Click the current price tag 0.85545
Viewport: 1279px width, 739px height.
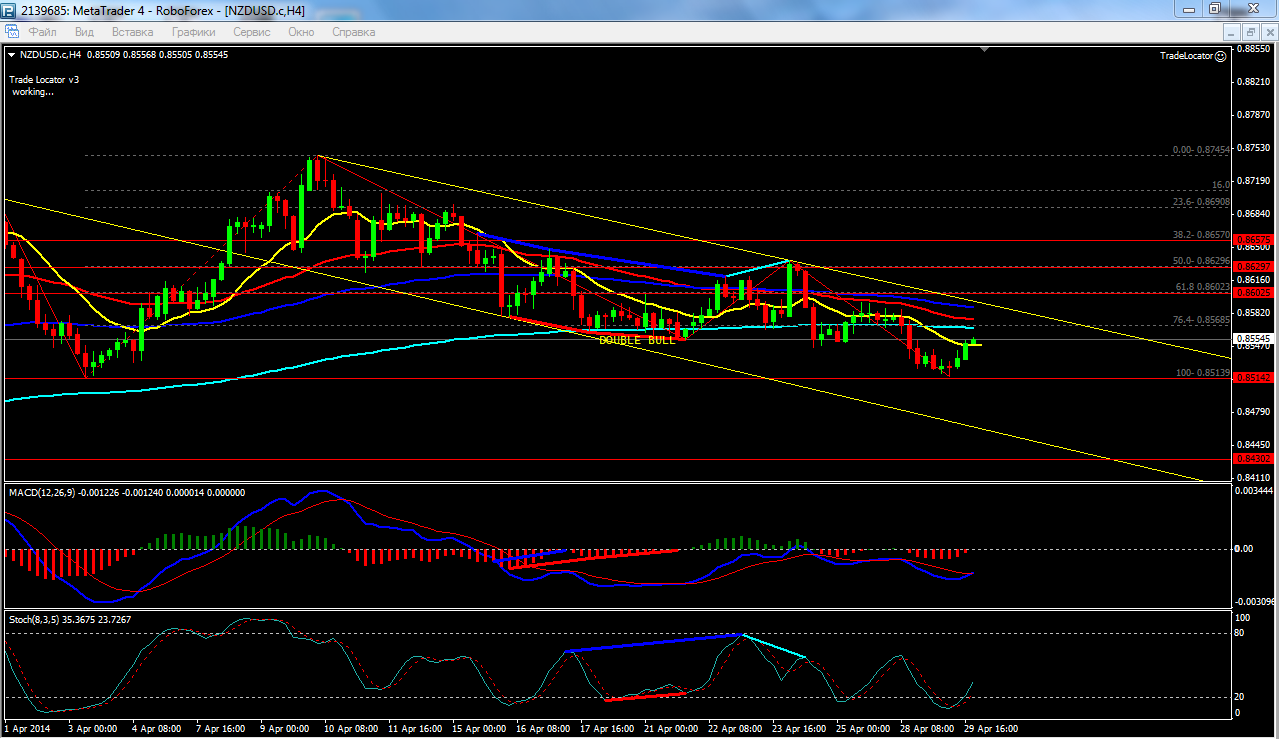[1251, 339]
